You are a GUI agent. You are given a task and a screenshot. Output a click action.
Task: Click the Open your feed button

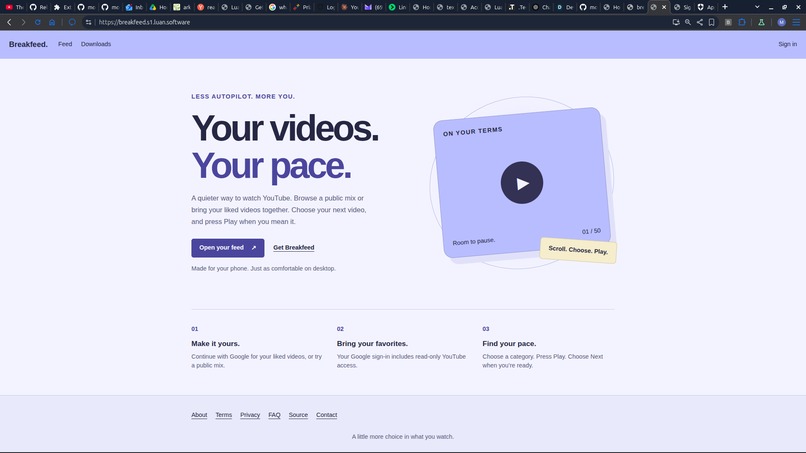[x=228, y=248]
